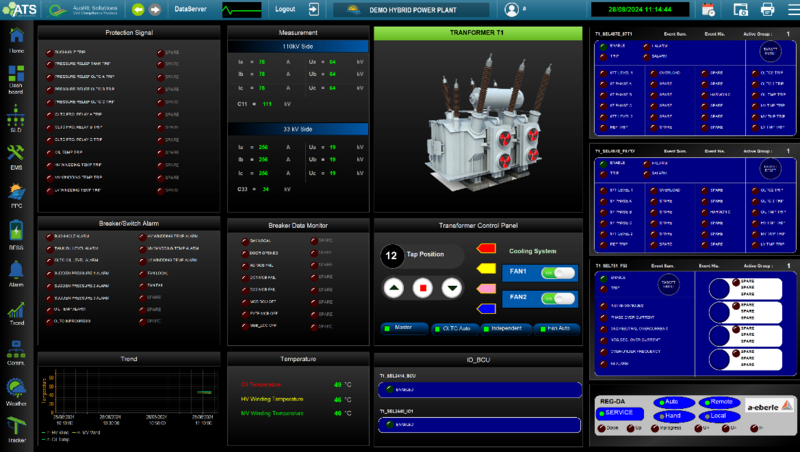Click the 33 kV Side header bar

tap(298, 129)
